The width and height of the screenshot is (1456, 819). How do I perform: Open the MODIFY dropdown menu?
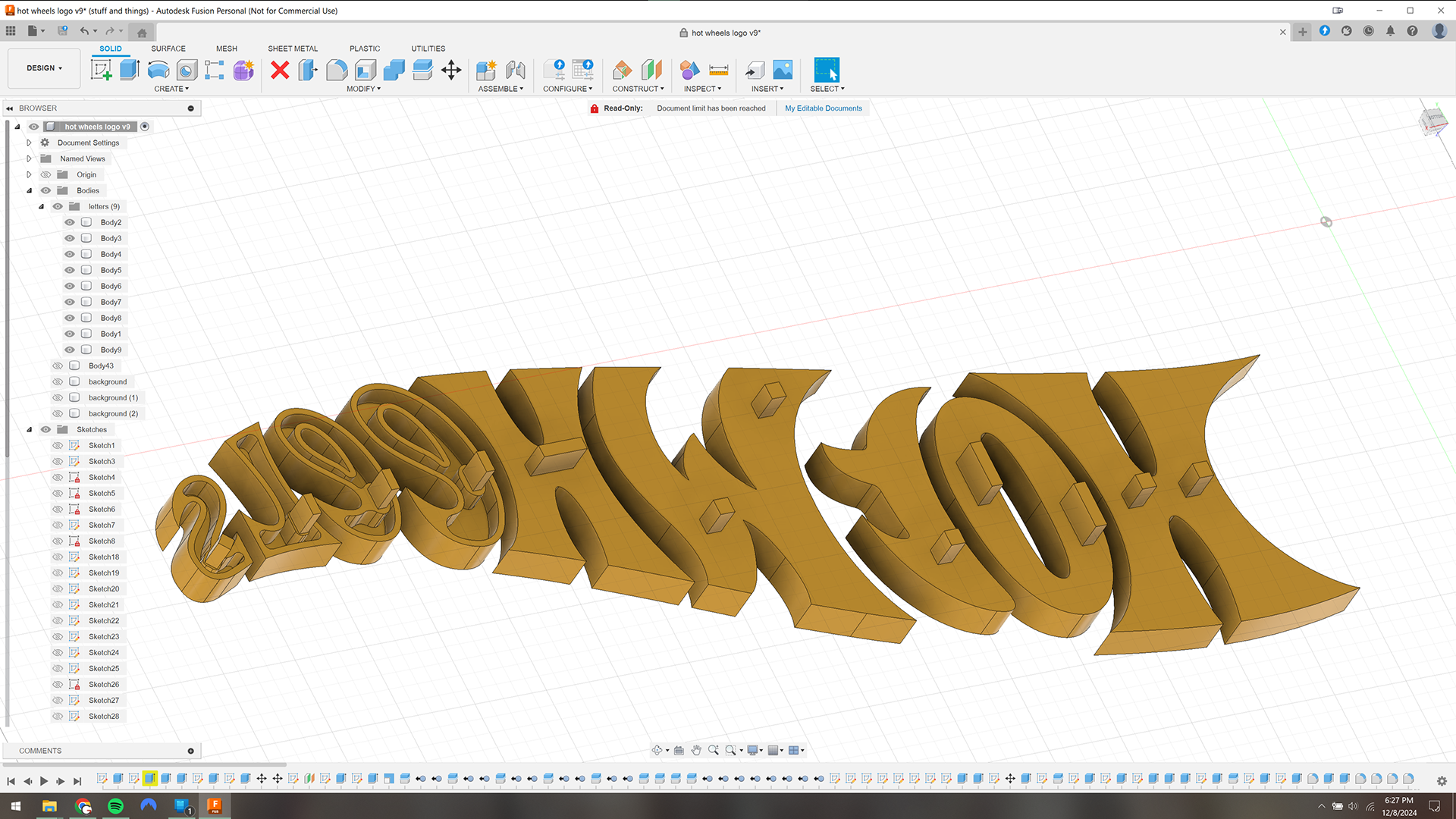(x=363, y=89)
